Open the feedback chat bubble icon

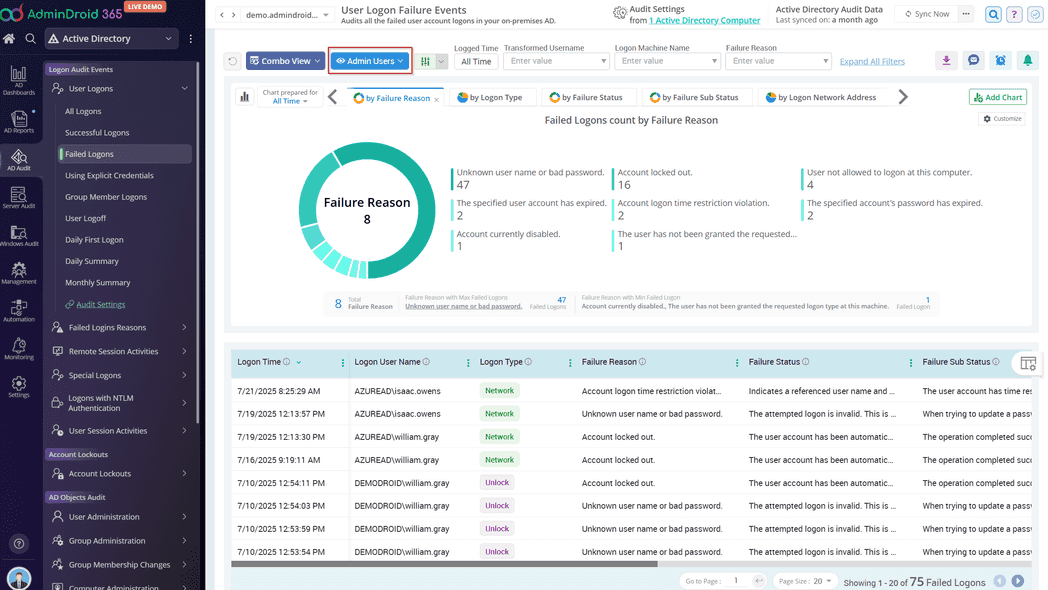(x=974, y=61)
